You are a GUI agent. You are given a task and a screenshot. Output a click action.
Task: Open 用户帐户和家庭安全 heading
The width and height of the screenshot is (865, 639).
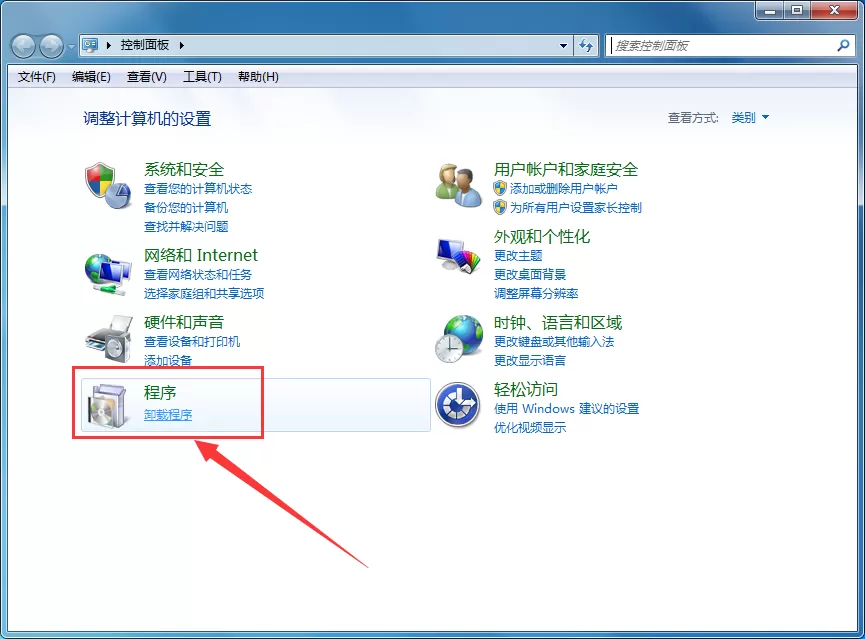click(x=566, y=169)
